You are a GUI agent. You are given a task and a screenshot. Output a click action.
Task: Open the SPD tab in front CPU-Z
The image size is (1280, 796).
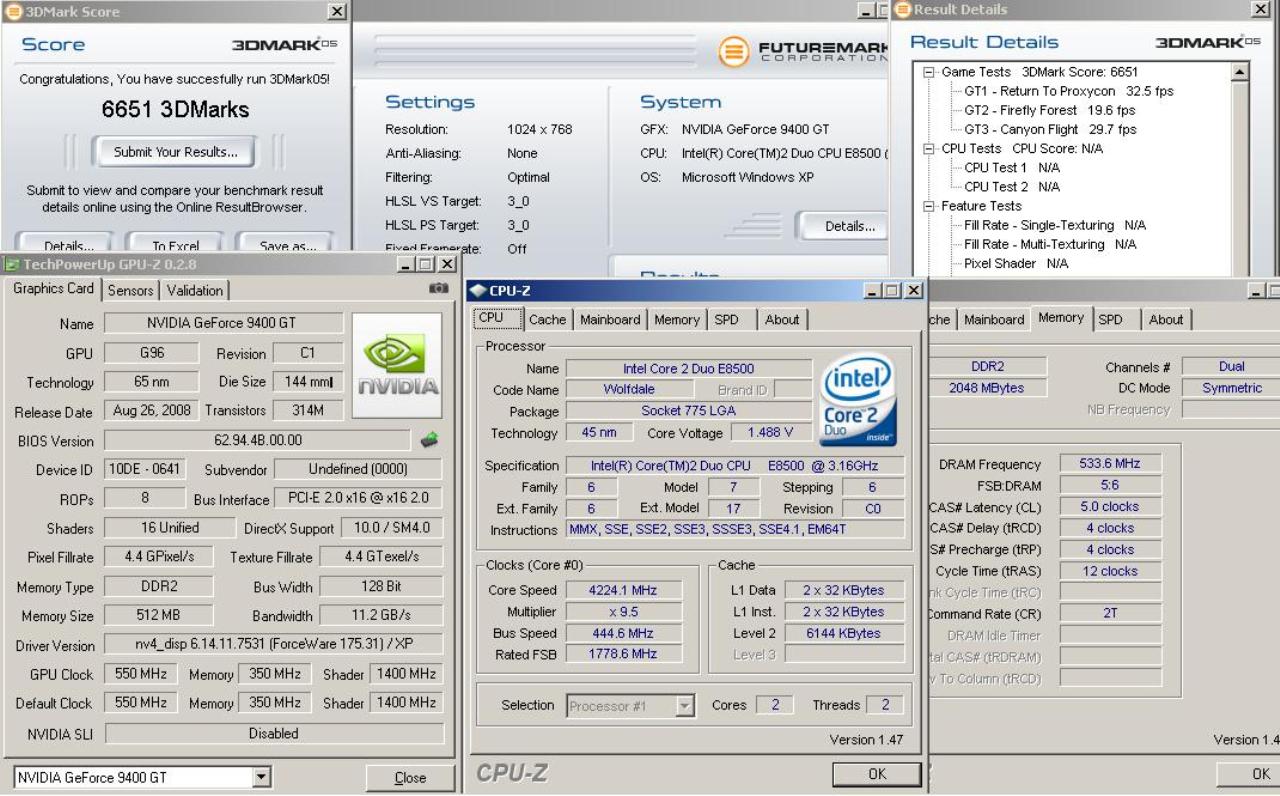pyautogui.click(x=726, y=319)
